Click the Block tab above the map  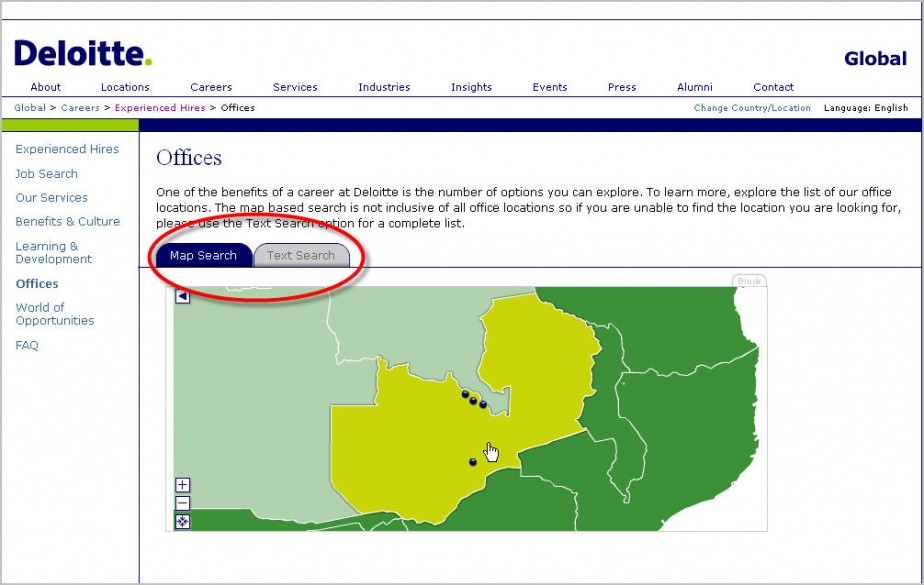[x=749, y=281]
